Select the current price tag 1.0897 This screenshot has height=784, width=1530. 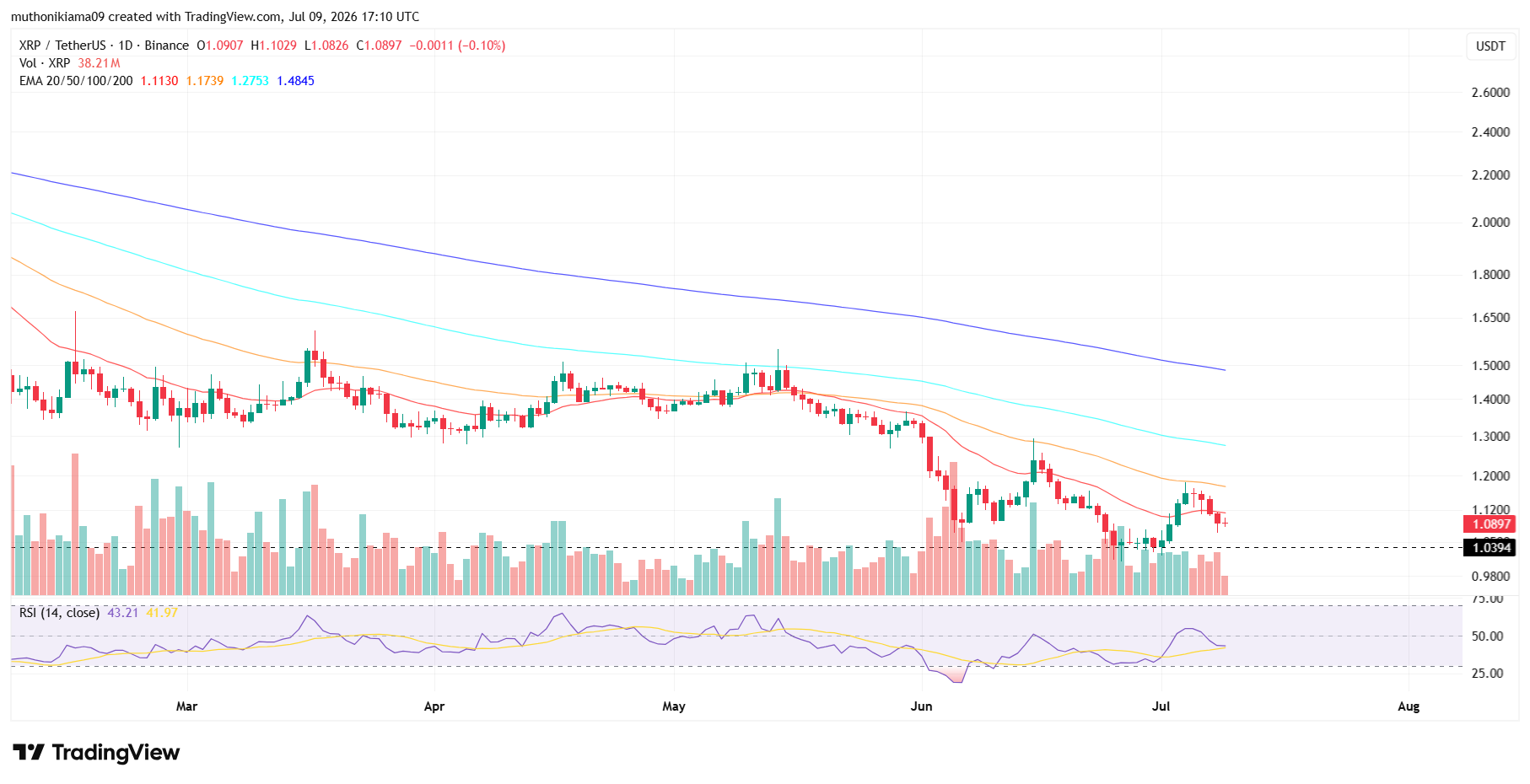tap(1491, 524)
